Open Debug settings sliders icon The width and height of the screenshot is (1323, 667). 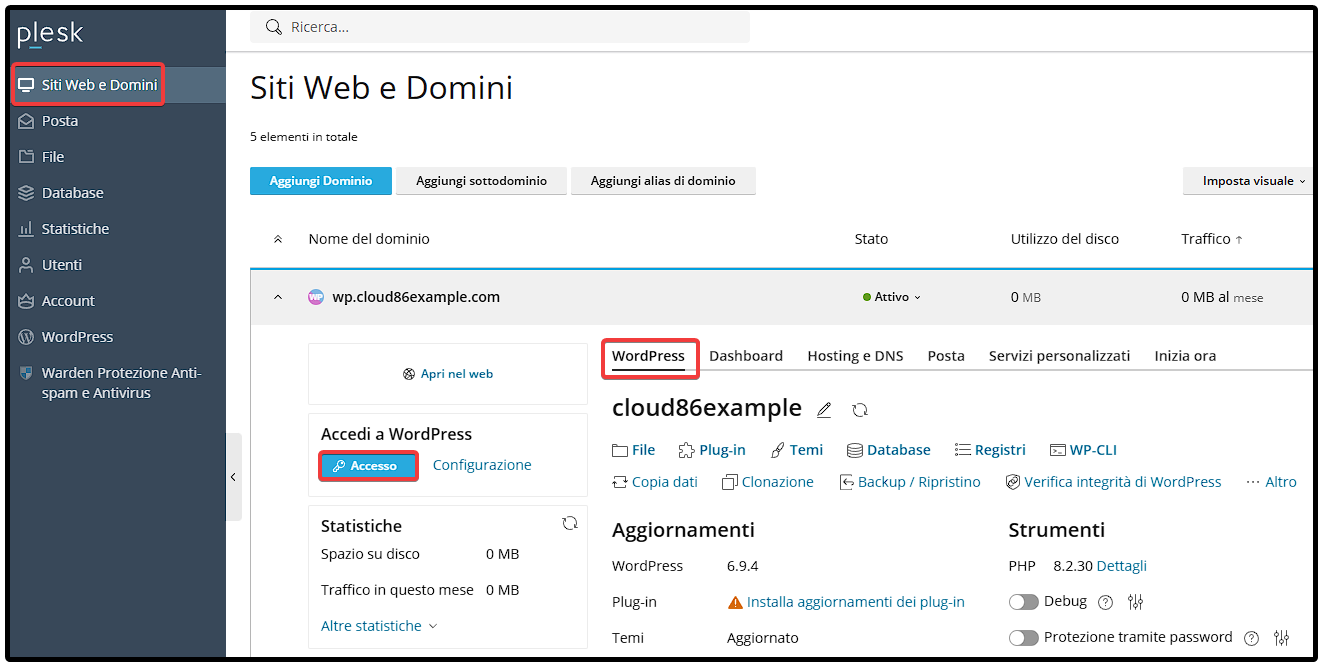1135,602
